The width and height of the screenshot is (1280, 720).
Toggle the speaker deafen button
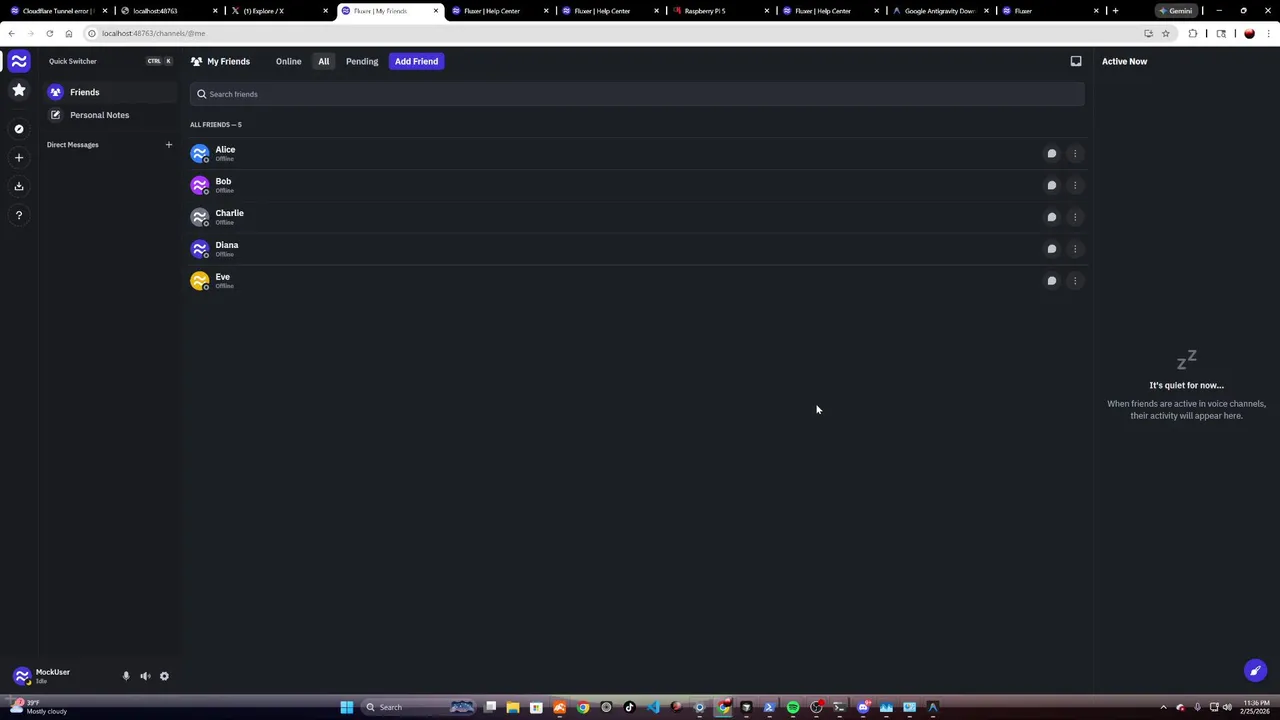click(145, 676)
